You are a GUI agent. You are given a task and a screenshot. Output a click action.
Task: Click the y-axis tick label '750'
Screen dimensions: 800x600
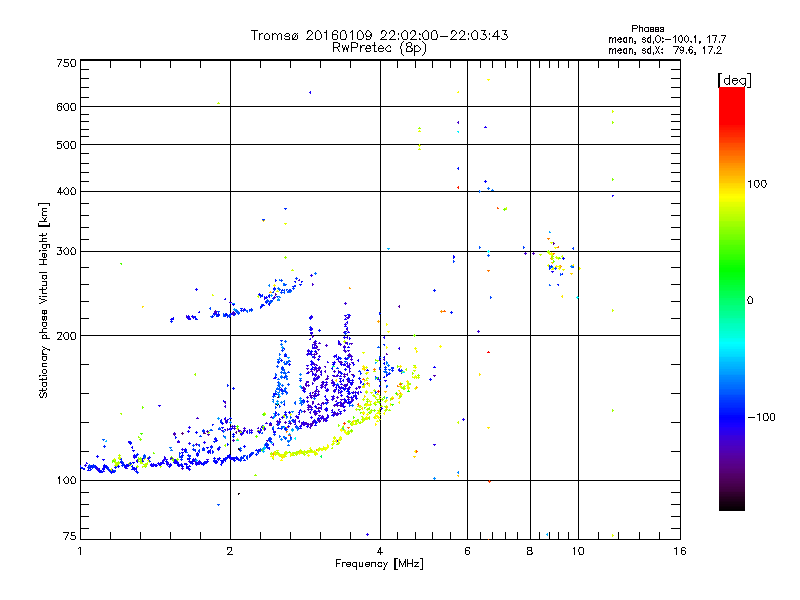click(66, 63)
